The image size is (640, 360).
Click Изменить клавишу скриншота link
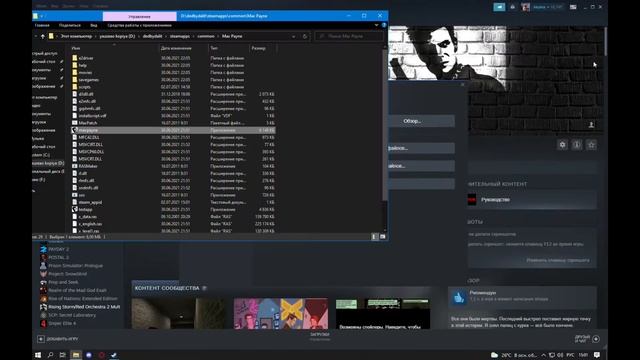click(x=558, y=260)
